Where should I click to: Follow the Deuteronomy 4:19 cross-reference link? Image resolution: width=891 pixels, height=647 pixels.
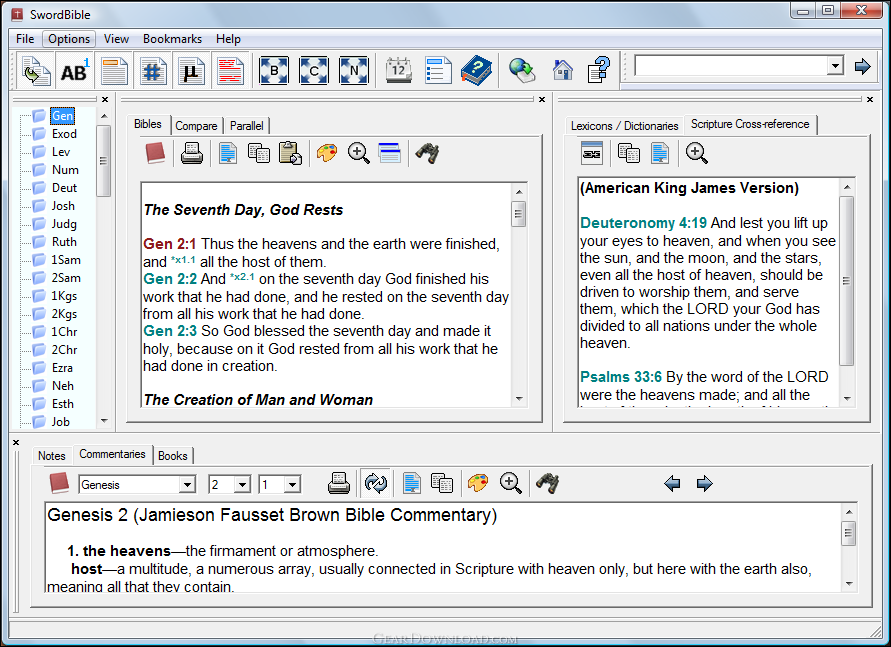(643, 223)
